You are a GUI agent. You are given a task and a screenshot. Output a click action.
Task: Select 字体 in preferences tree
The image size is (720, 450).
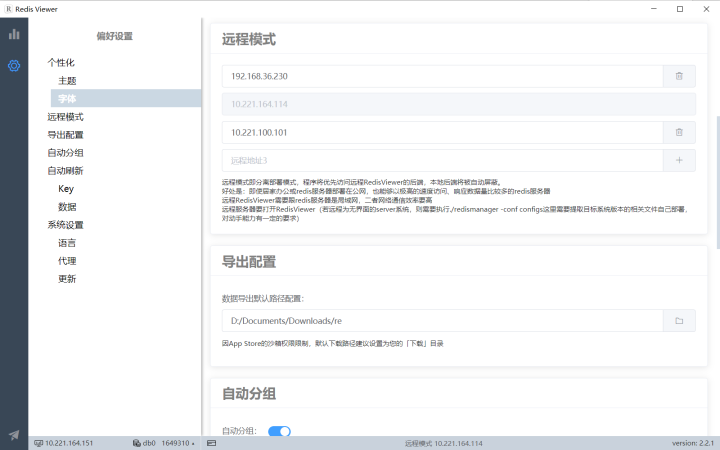126,98
